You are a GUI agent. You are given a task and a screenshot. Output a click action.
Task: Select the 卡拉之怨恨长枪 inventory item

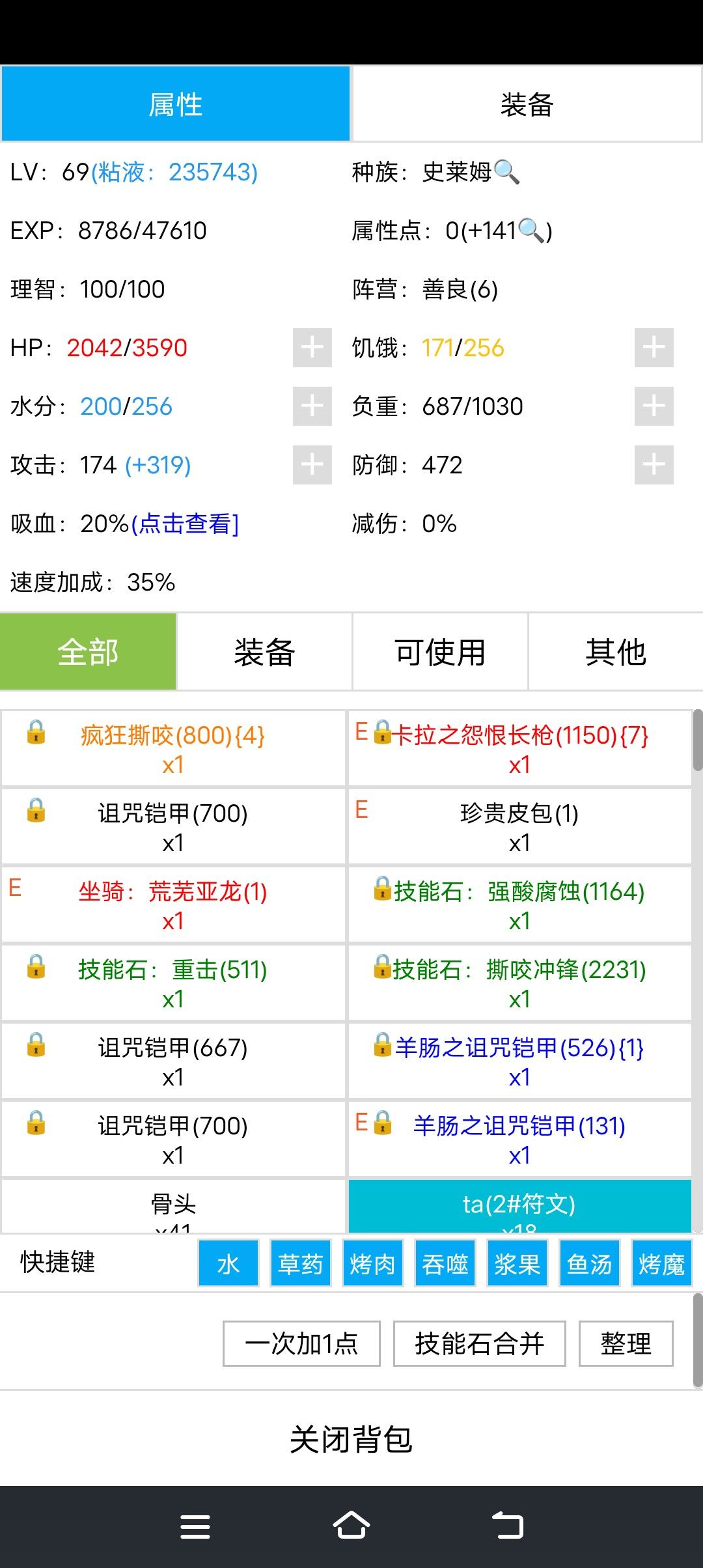click(519, 748)
